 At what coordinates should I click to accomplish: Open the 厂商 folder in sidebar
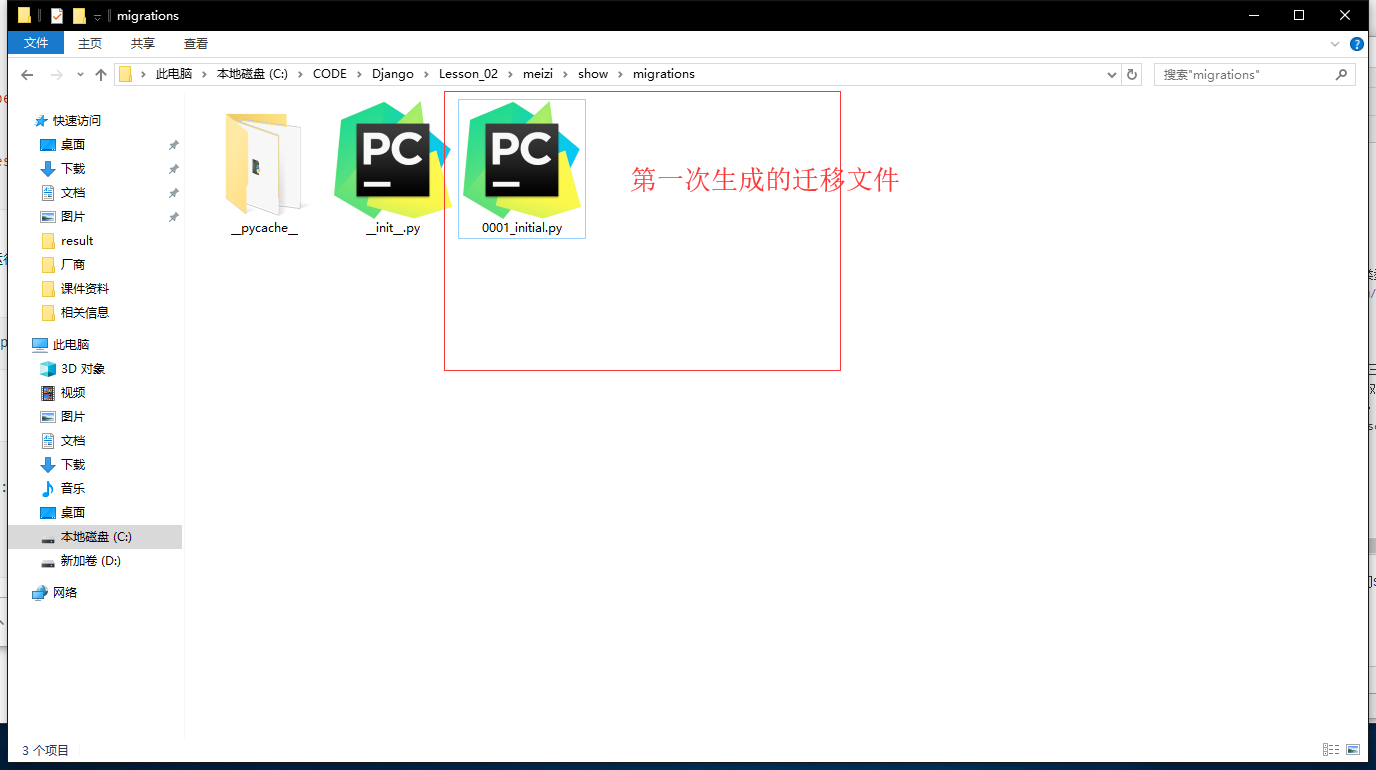tap(73, 264)
